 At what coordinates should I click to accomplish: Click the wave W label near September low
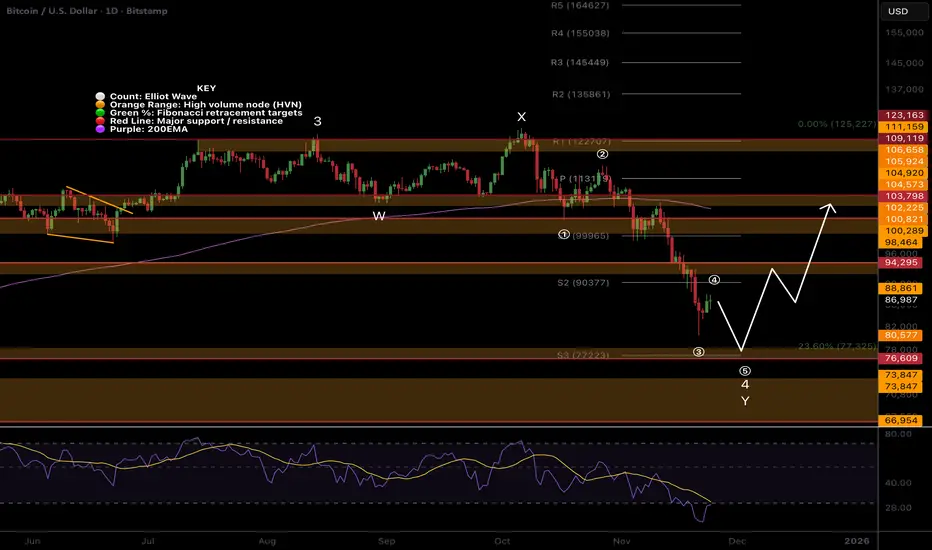[379, 216]
